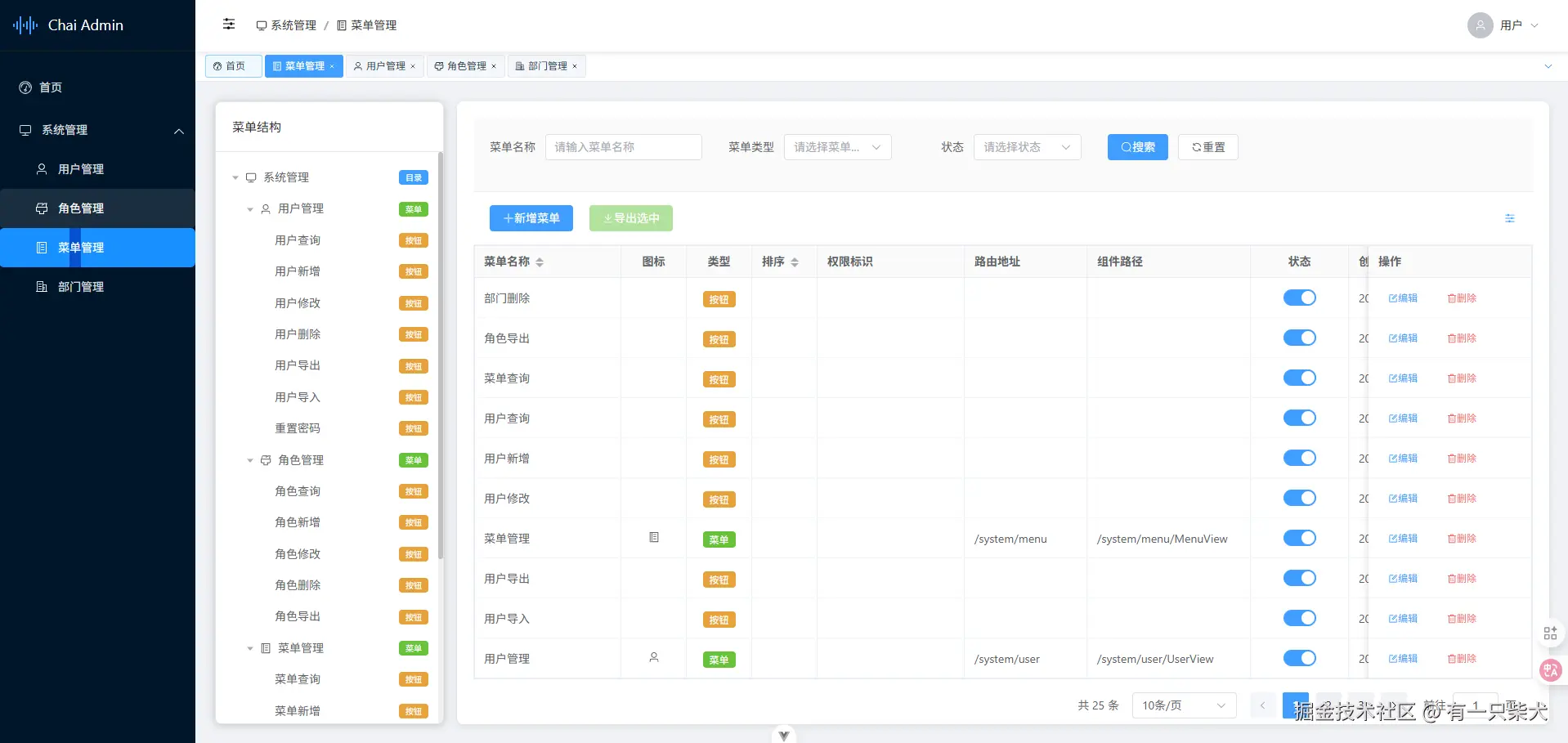
Task: Click the 新增菜单 button
Action: 531,218
